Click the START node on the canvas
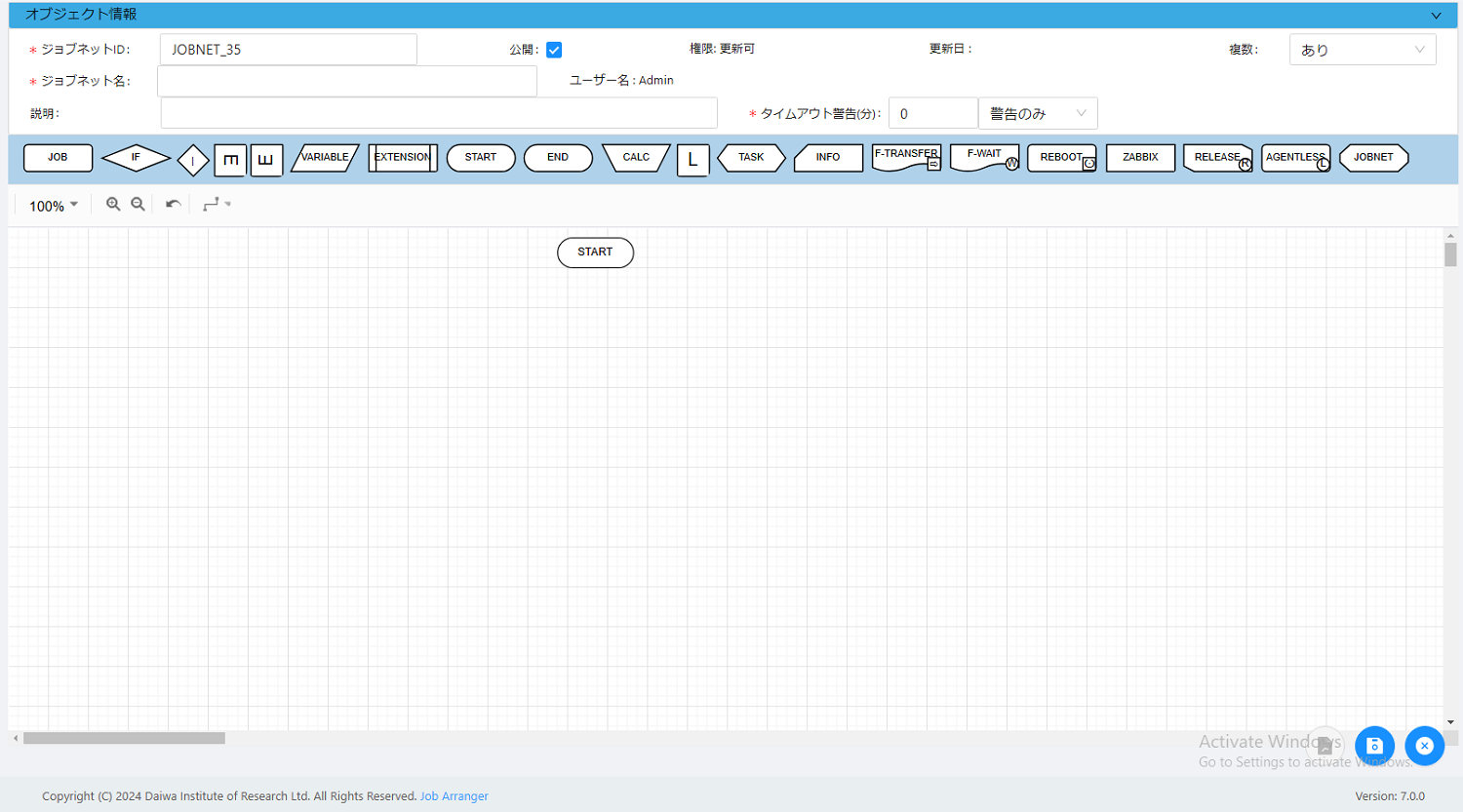Viewport: 1463px width, 812px height. (595, 251)
